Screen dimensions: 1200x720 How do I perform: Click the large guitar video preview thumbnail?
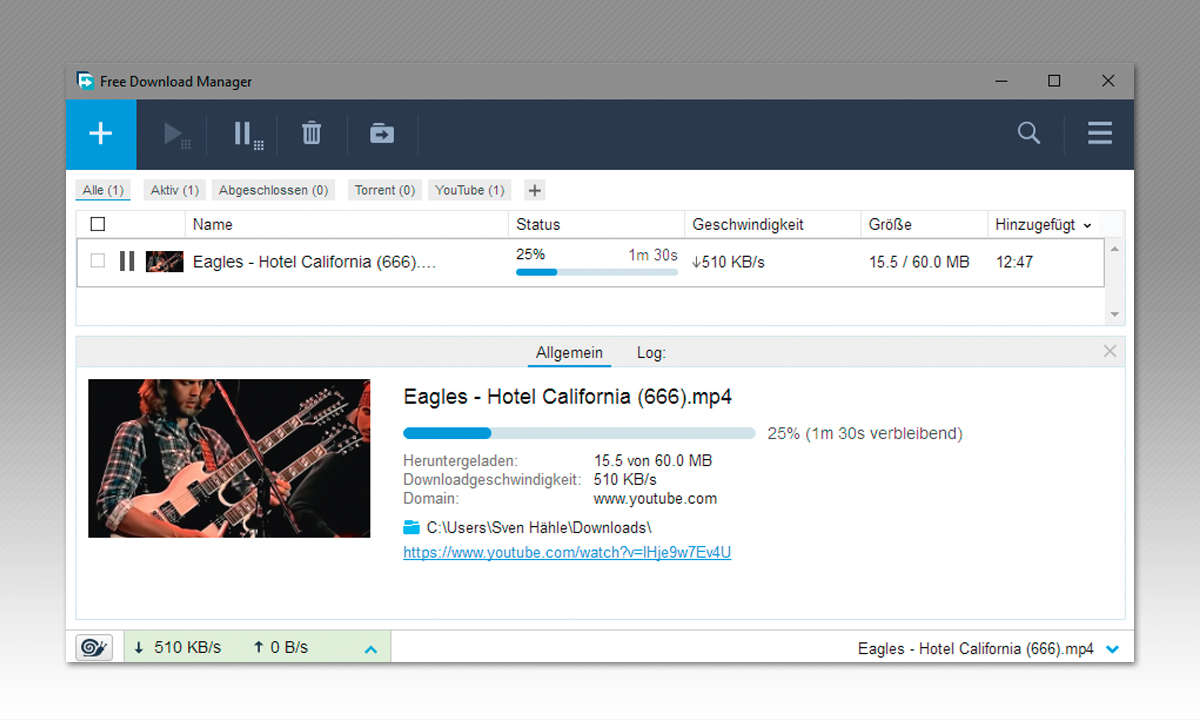[229, 458]
